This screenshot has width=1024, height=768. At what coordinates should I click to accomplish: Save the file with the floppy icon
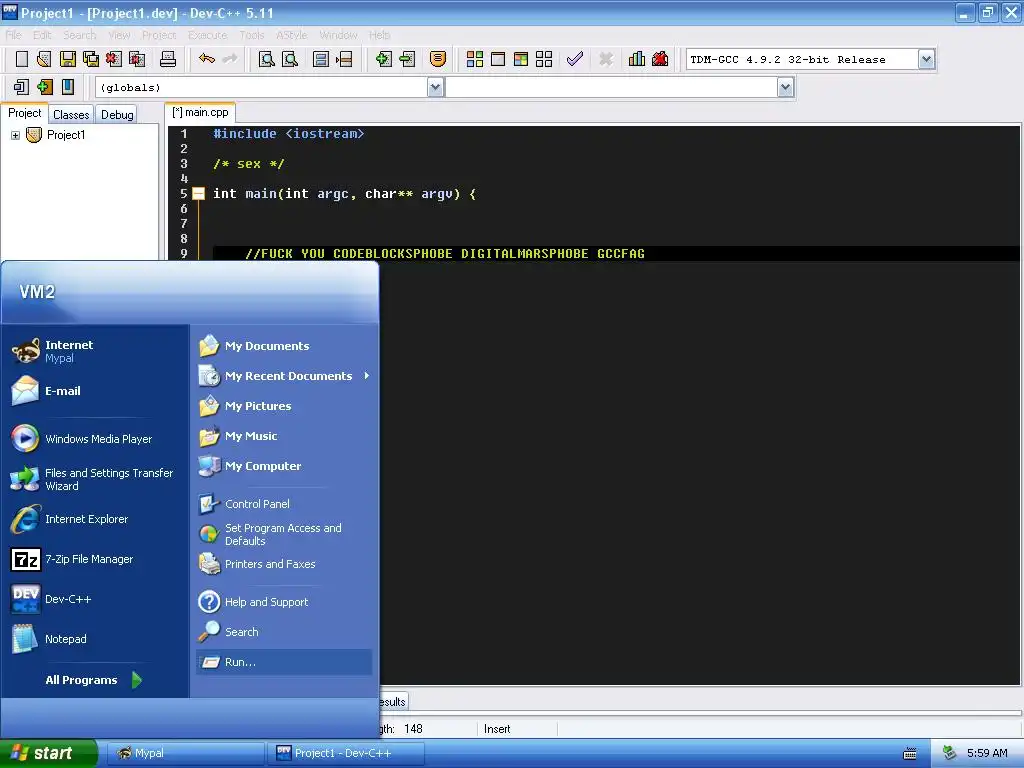coord(68,59)
